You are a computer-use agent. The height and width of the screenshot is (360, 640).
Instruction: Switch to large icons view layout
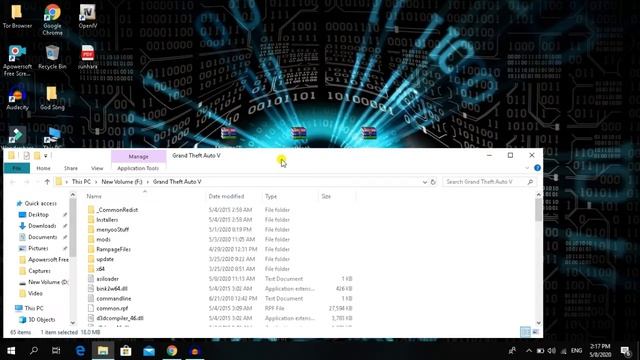[x=536, y=332]
